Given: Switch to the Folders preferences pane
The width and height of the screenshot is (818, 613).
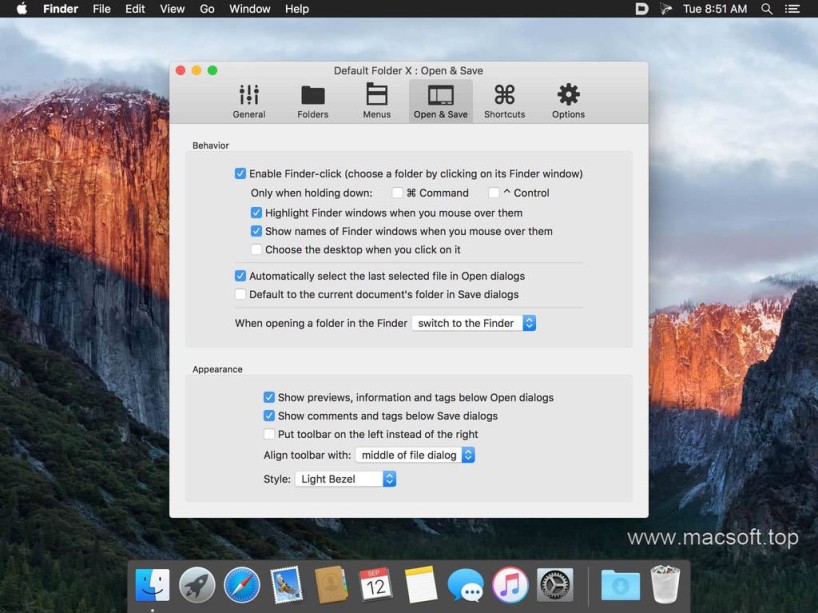Looking at the screenshot, I should coord(313,101).
